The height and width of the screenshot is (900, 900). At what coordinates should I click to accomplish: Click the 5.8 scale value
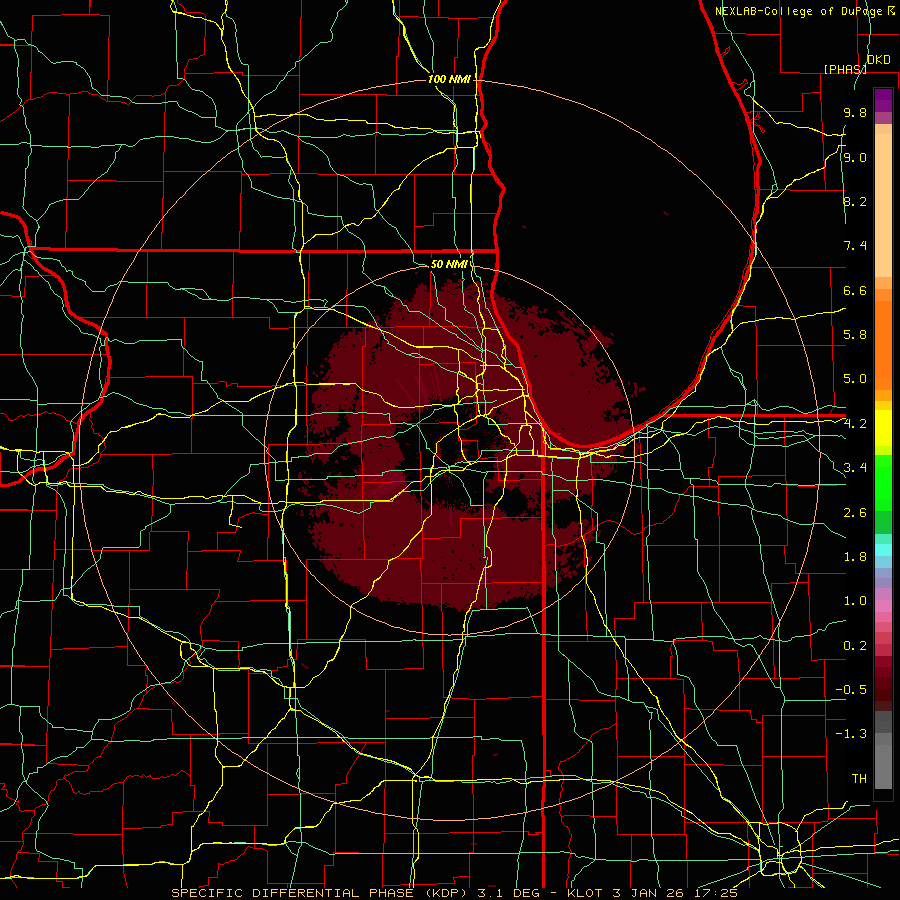tap(855, 335)
